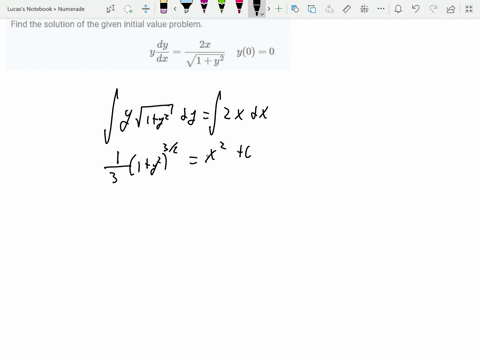Select the light blue highlighter

[x=186, y=7]
